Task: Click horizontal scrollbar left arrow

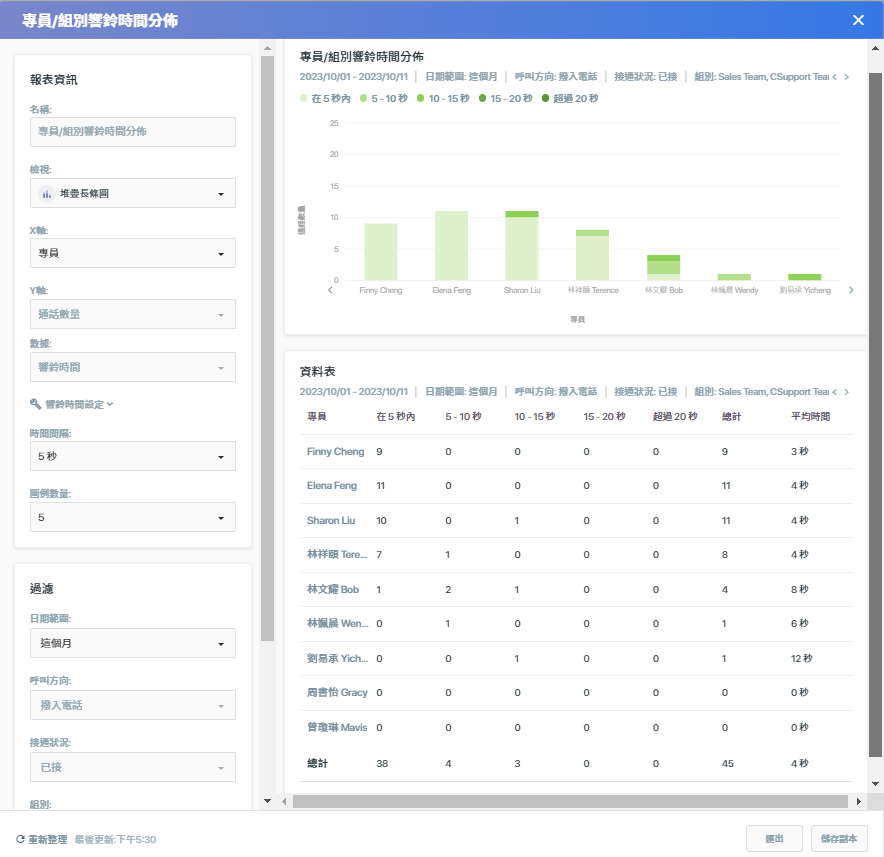Action: pyautogui.click(x=284, y=801)
